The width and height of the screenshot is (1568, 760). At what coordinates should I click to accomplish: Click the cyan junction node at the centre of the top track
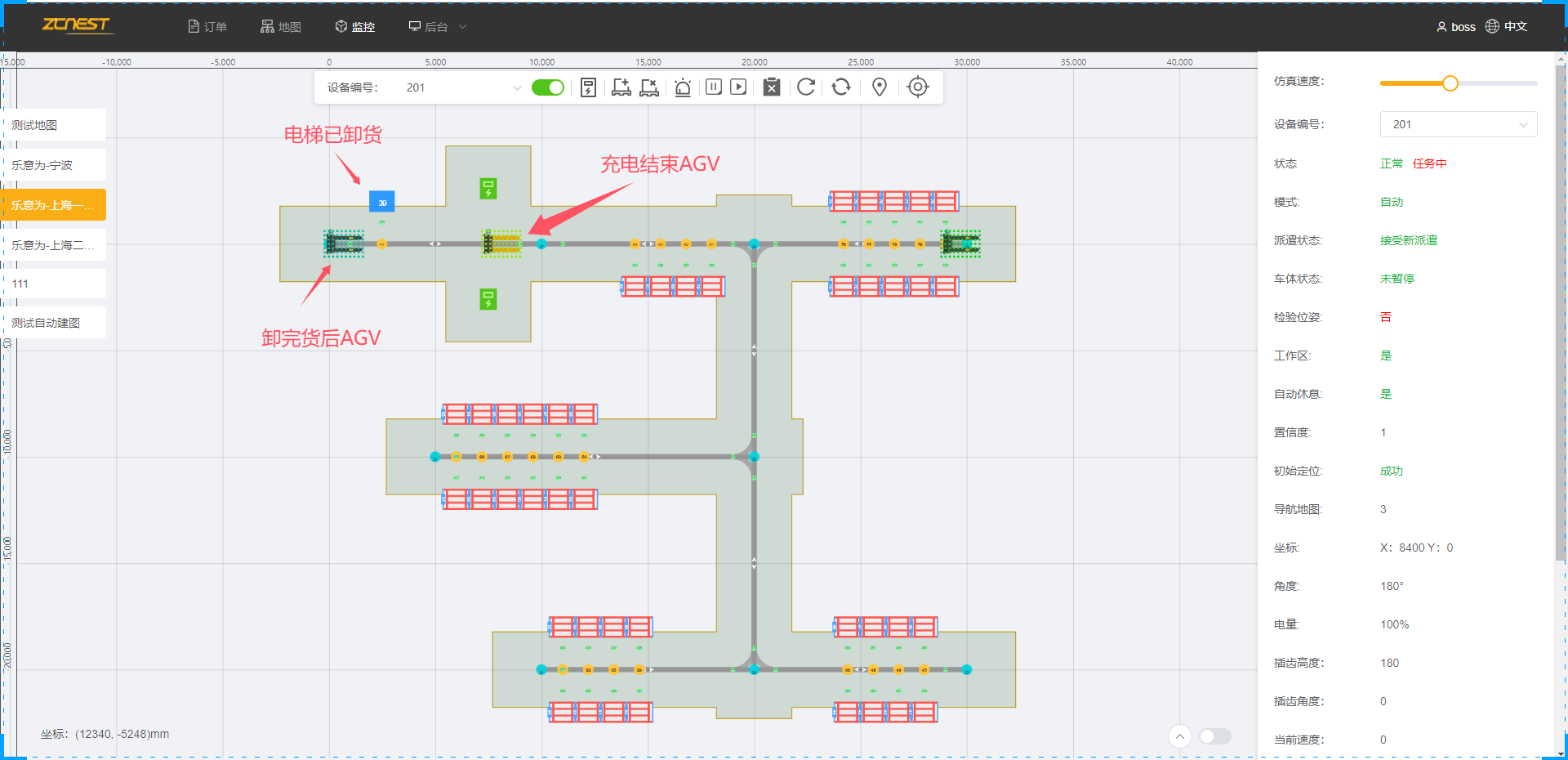coord(754,244)
